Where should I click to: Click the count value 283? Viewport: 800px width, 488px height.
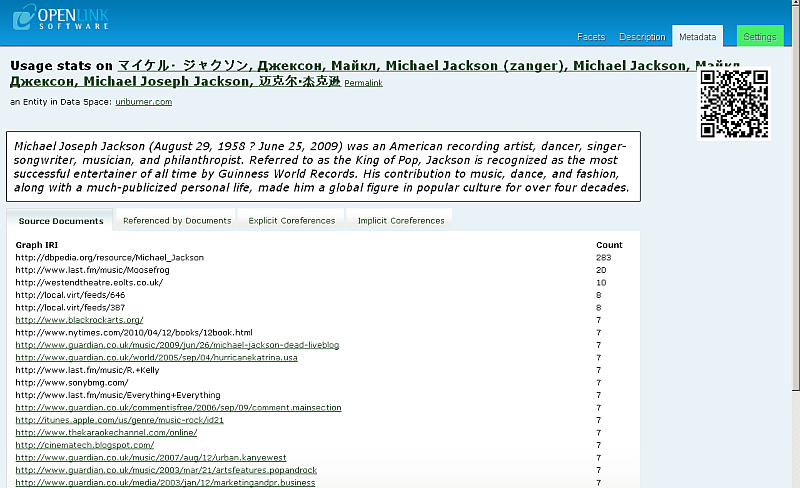603,258
